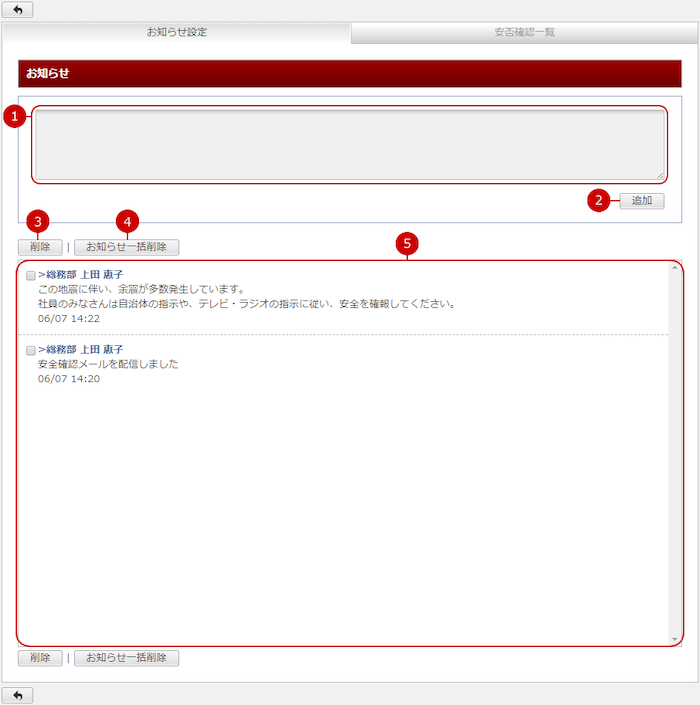Switch to the 安否確認一覧 tab
This screenshot has height=705, width=700.
(x=524, y=32)
